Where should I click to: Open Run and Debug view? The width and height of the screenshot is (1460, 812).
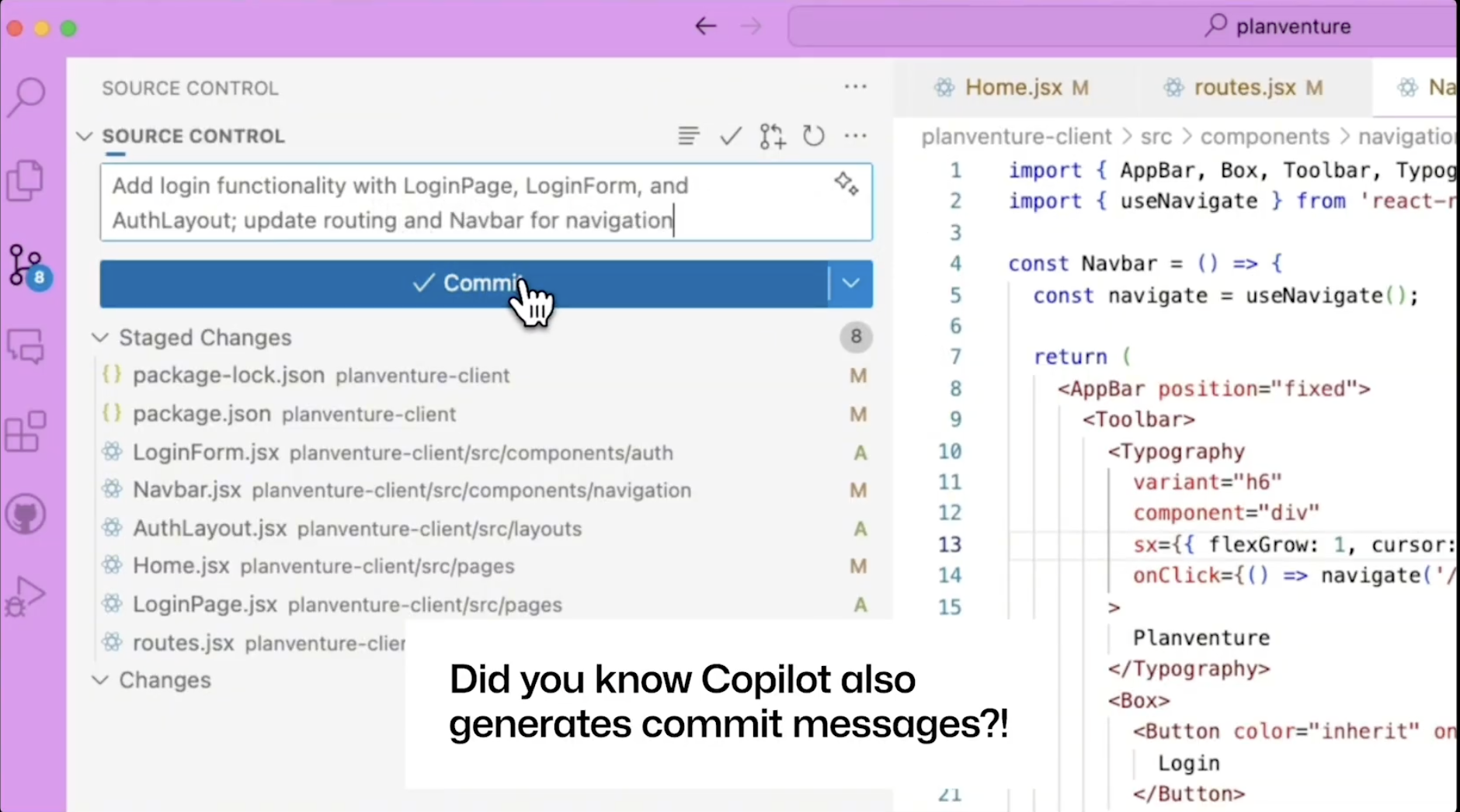click(26, 596)
